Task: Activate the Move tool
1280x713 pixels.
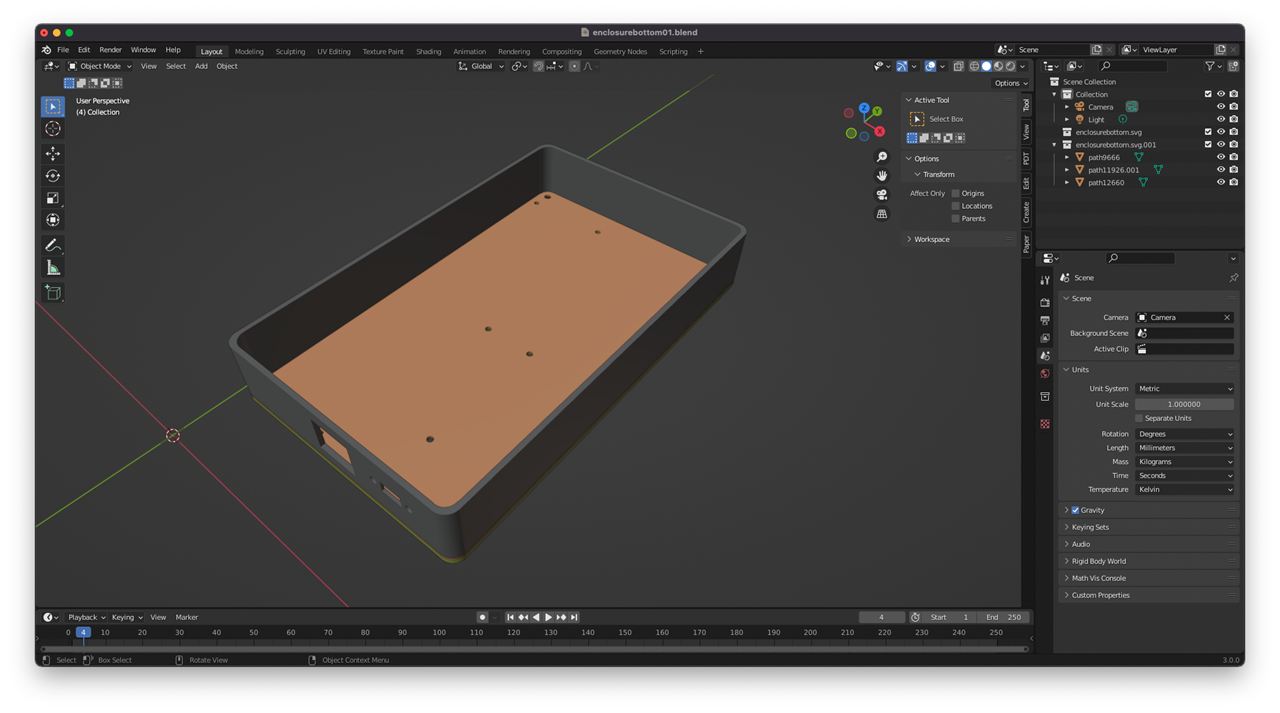Action: (53, 154)
